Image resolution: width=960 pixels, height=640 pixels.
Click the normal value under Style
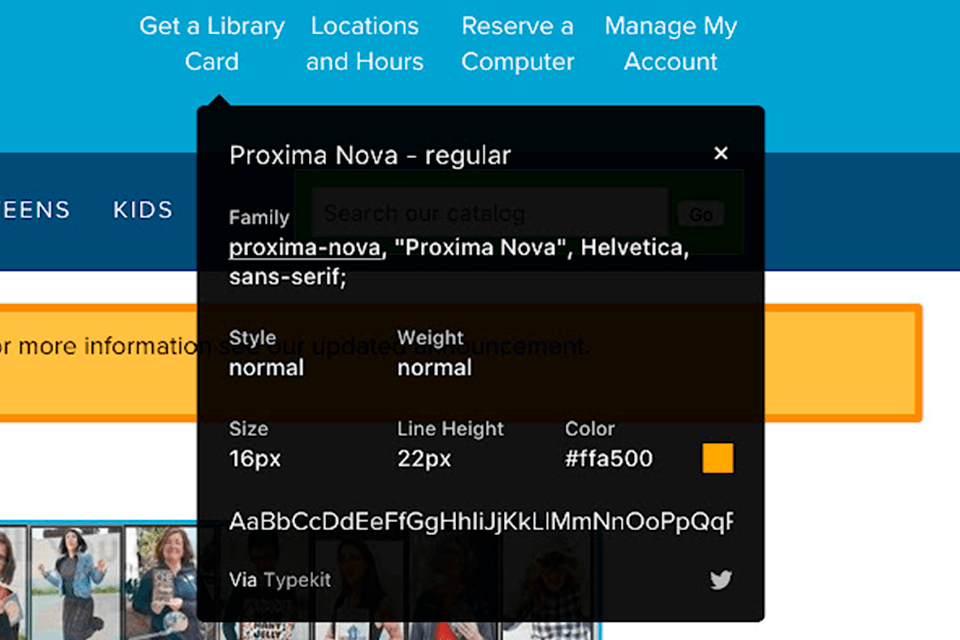click(266, 367)
